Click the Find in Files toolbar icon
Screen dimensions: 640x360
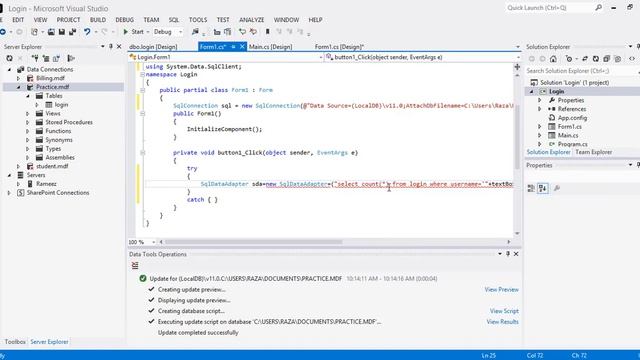[195, 32]
